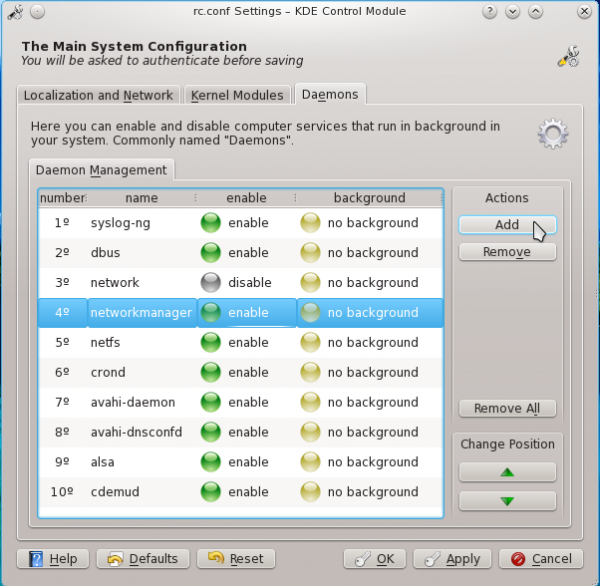The height and width of the screenshot is (586, 600).
Task: Toggle the avahi-daemon enable indicator
Action: pos(210,402)
